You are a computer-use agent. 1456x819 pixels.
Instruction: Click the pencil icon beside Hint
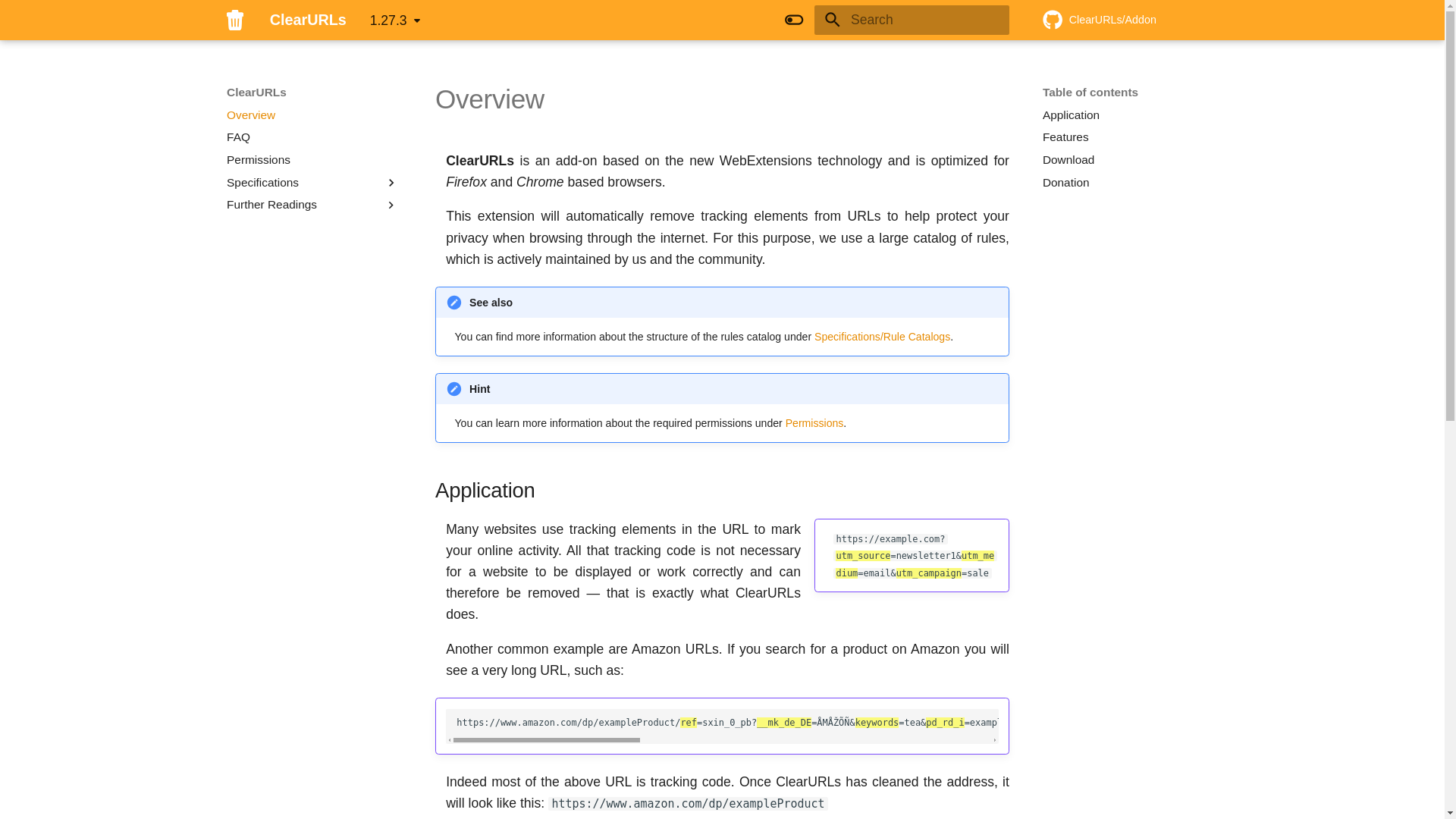tap(454, 389)
